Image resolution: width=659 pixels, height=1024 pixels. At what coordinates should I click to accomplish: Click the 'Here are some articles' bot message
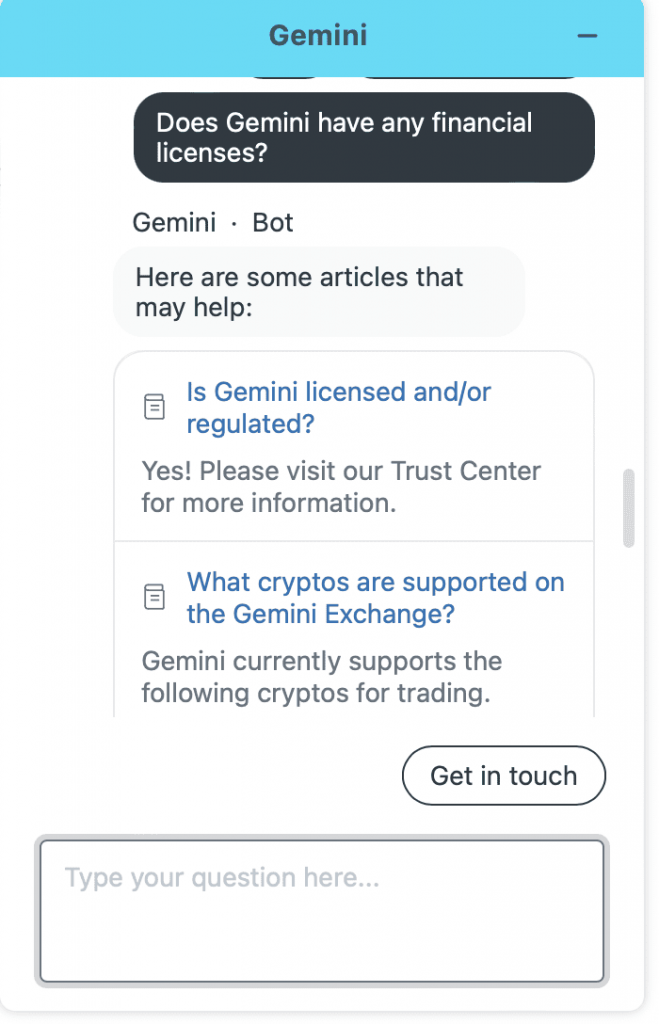point(319,292)
